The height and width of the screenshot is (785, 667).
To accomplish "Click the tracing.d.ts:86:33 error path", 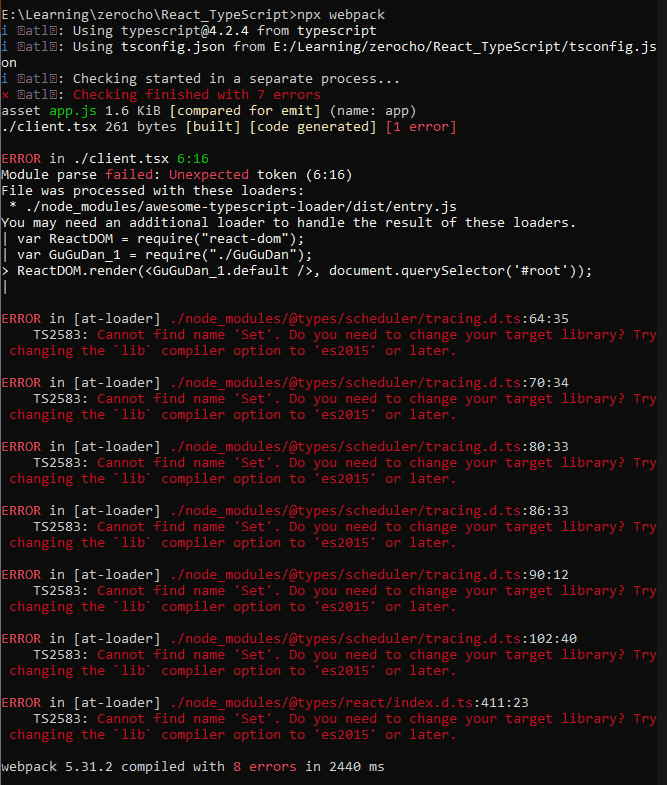I will tap(369, 512).
